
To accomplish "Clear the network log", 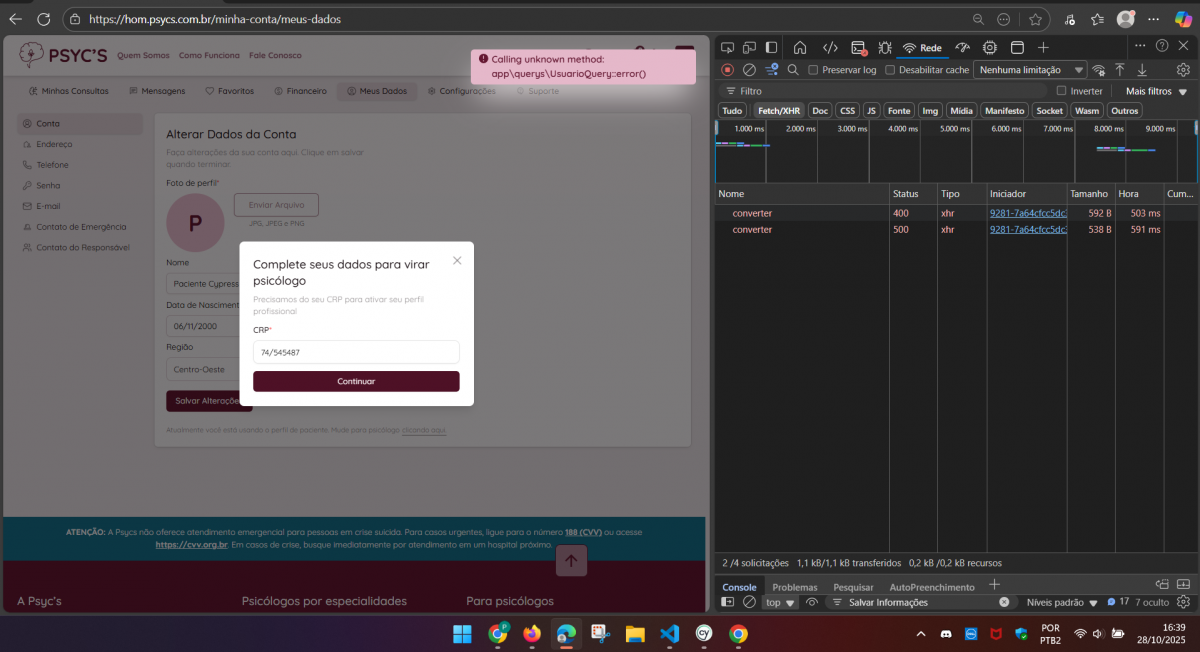I will [749, 70].
